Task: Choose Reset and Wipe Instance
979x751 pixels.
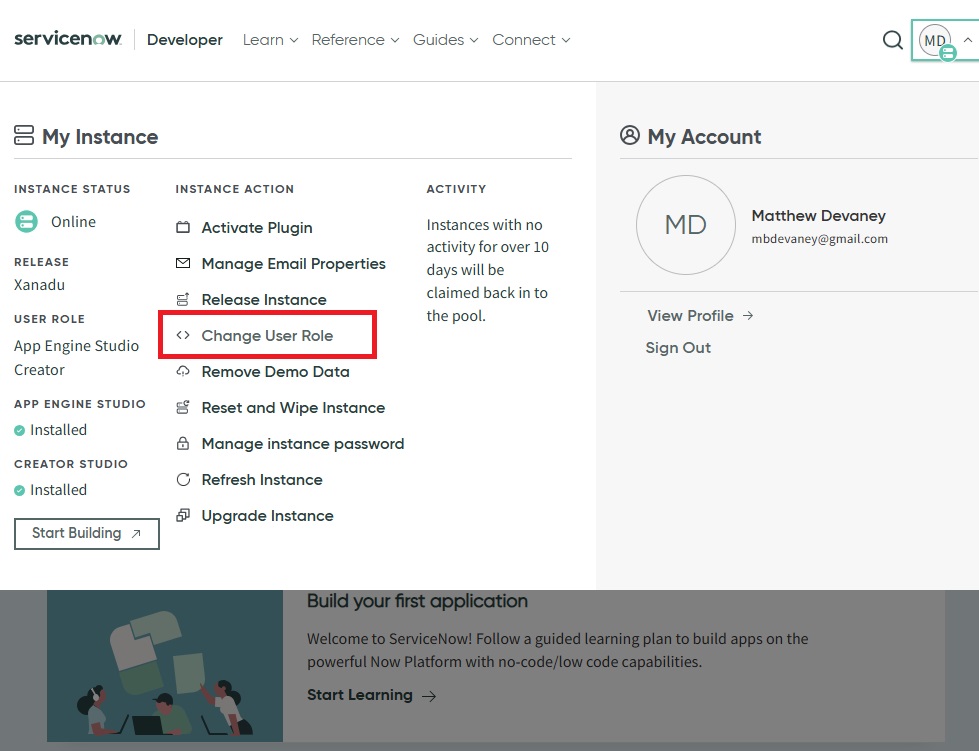Action: [x=293, y=408]
